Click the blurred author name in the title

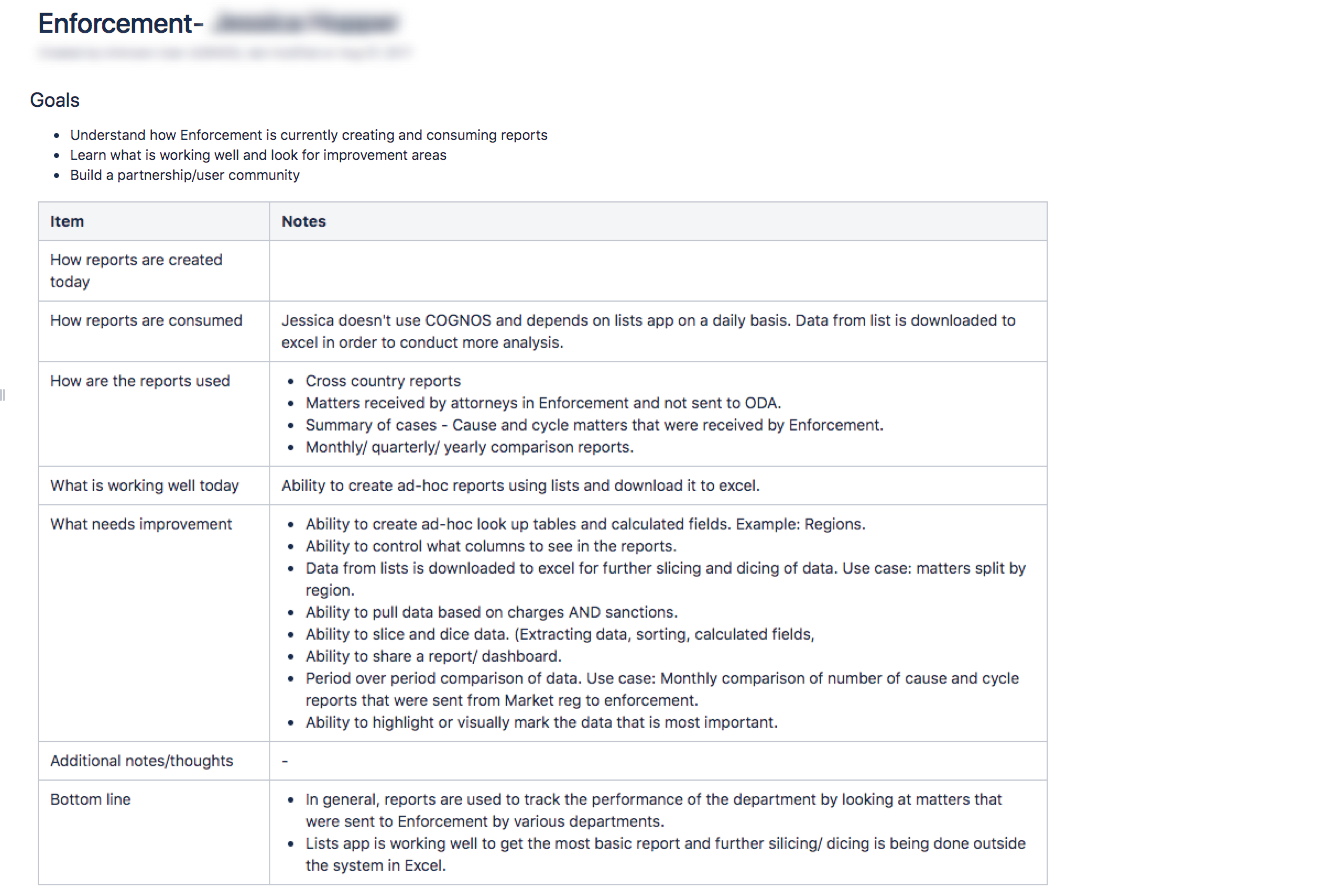pyautogui.click(x=307, y=22)
